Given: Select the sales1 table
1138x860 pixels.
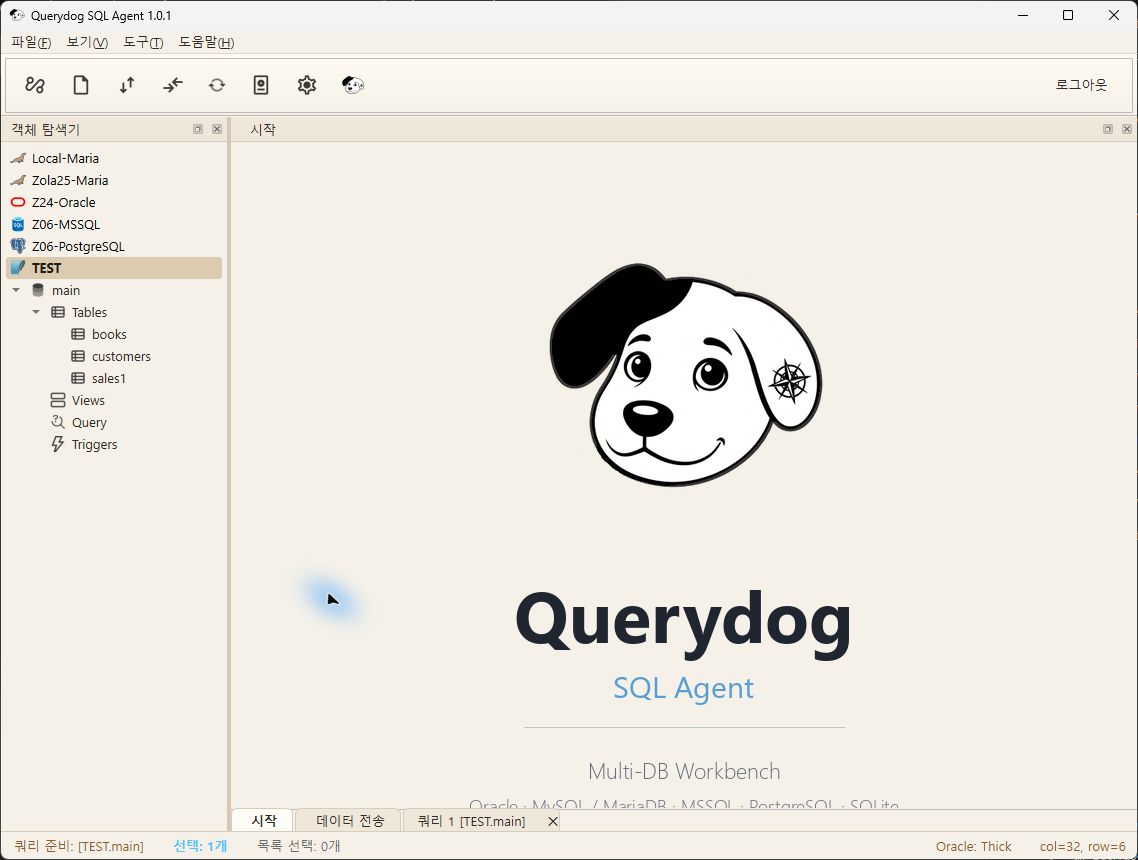Looking at the screenshot, I should point(109,378).
